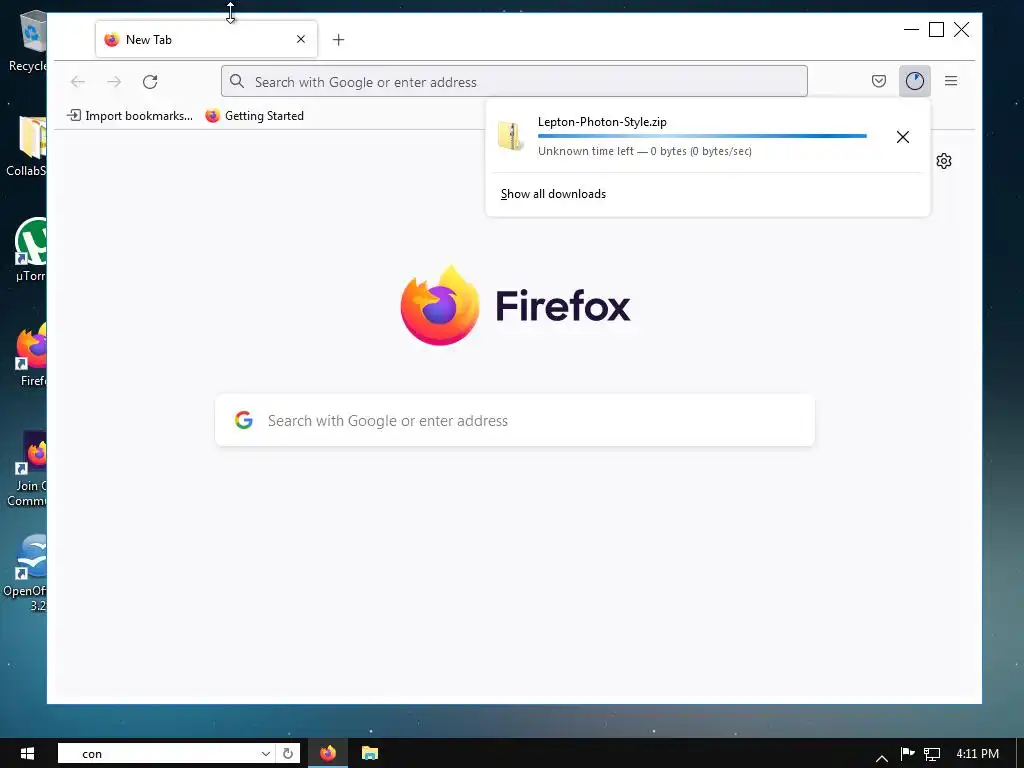Open Getting Started bookmark
The image size is (1024, 768).
(x=255, y=116)
